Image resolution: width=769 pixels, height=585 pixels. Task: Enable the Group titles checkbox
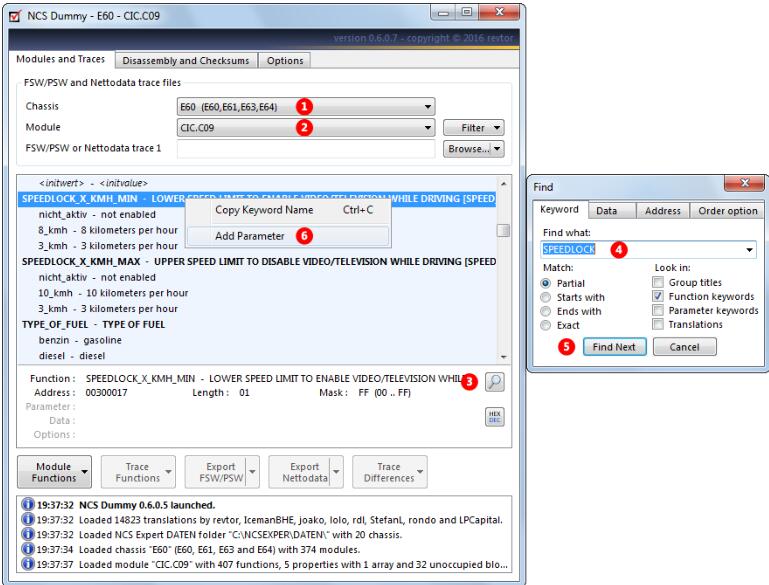point(660,283)
